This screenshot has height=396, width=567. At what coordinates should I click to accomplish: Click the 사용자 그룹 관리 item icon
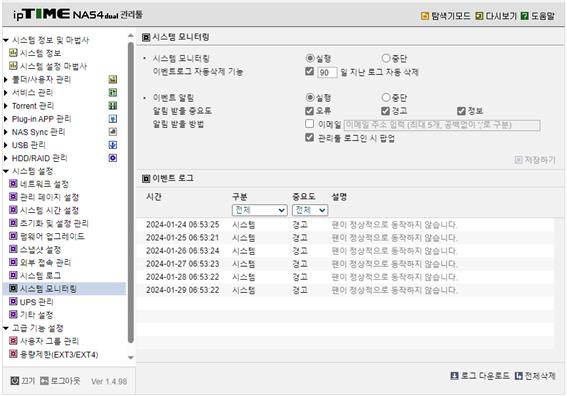(x=13, y=341)
